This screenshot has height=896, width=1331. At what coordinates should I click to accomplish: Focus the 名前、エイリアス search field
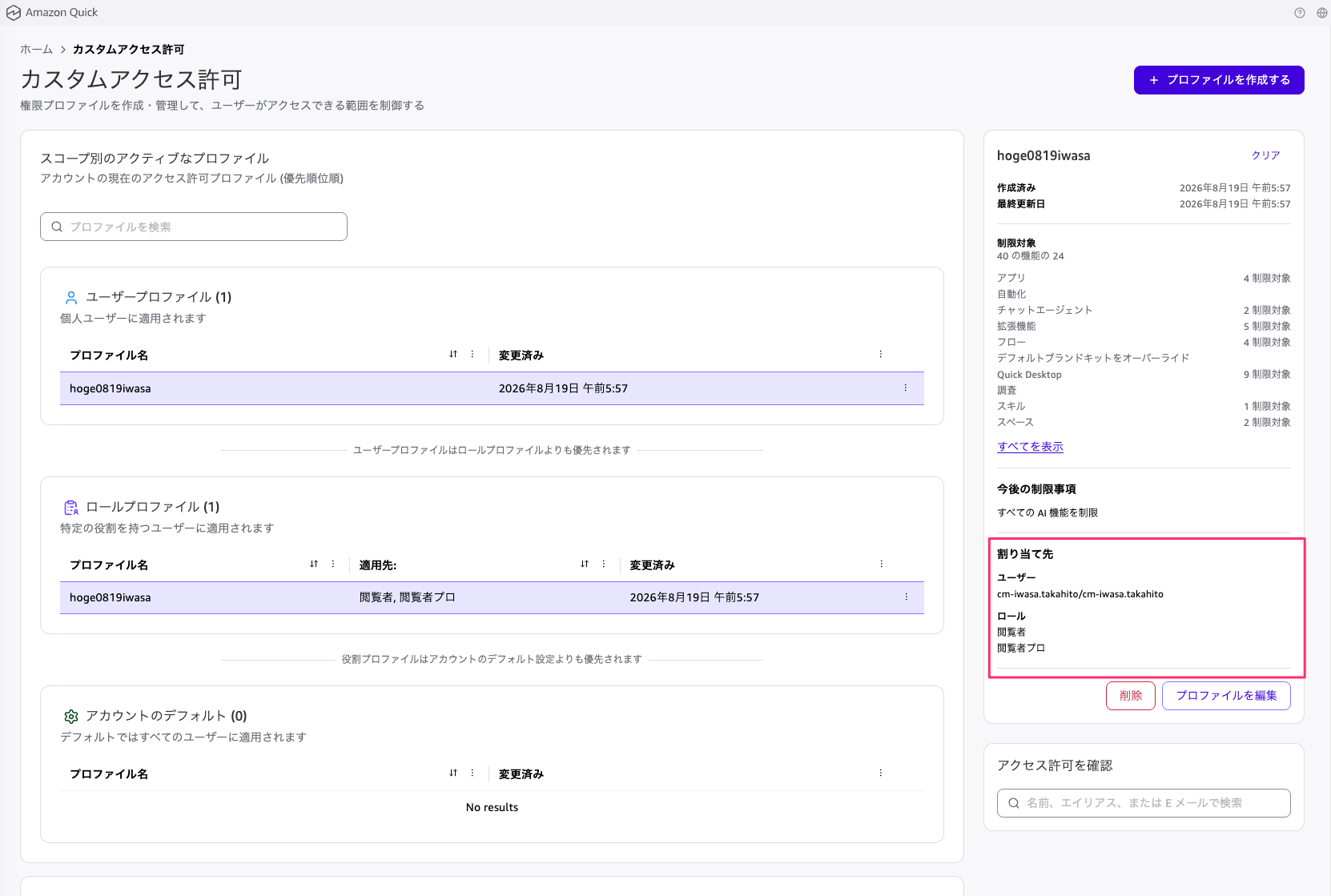pyautogui.click(x=1144, y=803)
